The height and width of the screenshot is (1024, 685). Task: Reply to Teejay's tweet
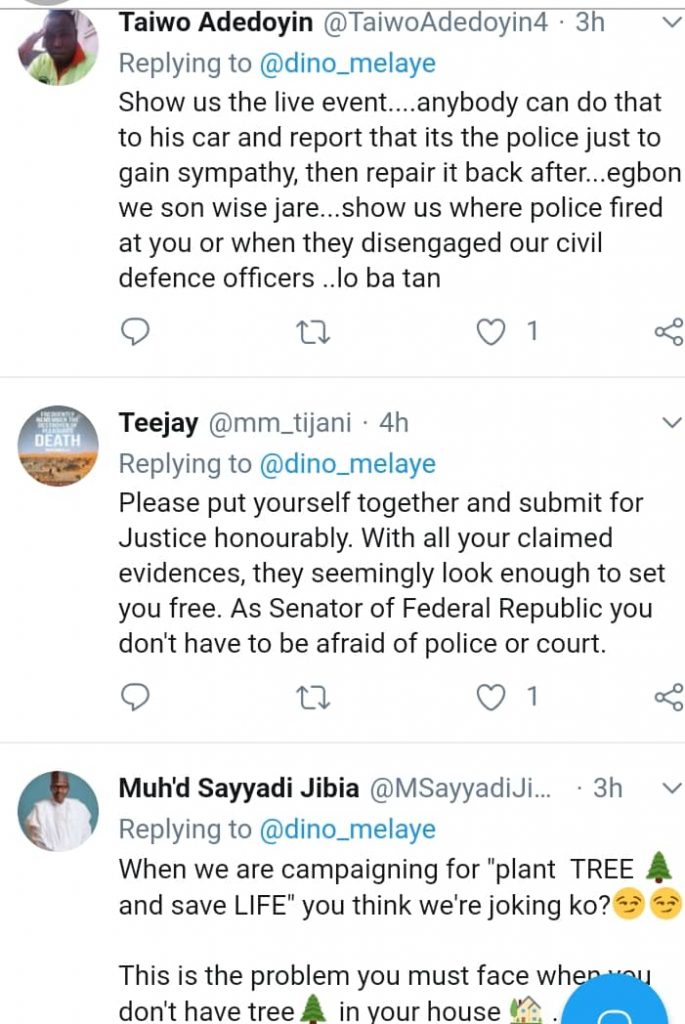(x=134, y=697)
